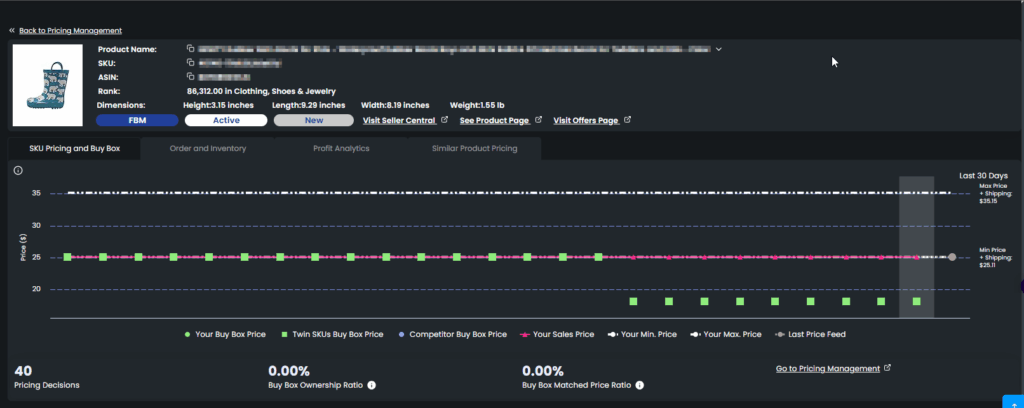Image resolution: width=1024 pixels, height=408 pixels.
Task: Toggle Your Max. Price legend
Action: [x=726, y=334]
